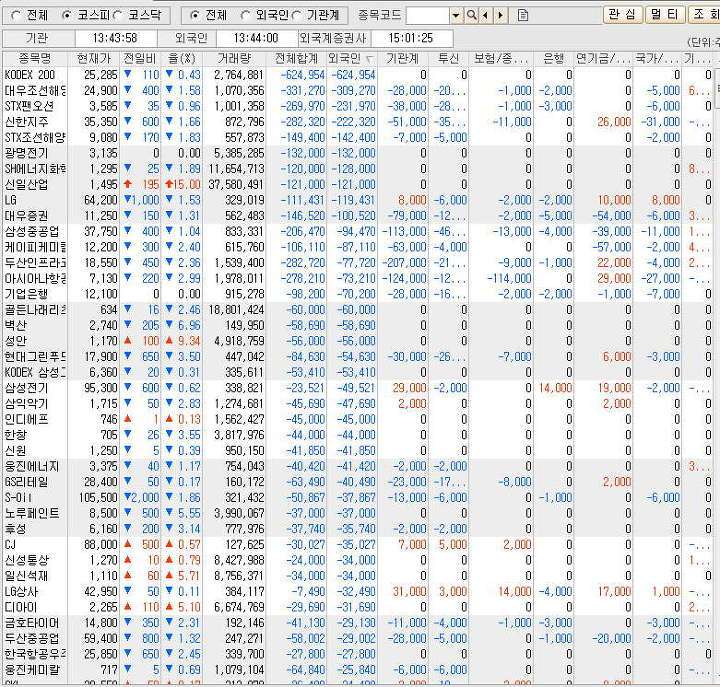Image resolution: width=720 pixels, height=687 pixels.
Task: Sort by 종목명 column header
Action: coord(35,59)
